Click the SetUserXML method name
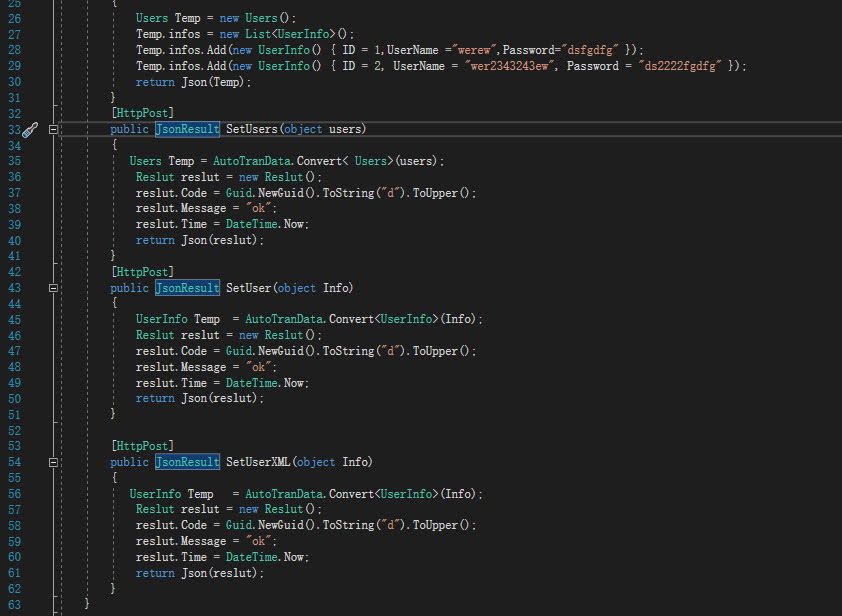 258,462
